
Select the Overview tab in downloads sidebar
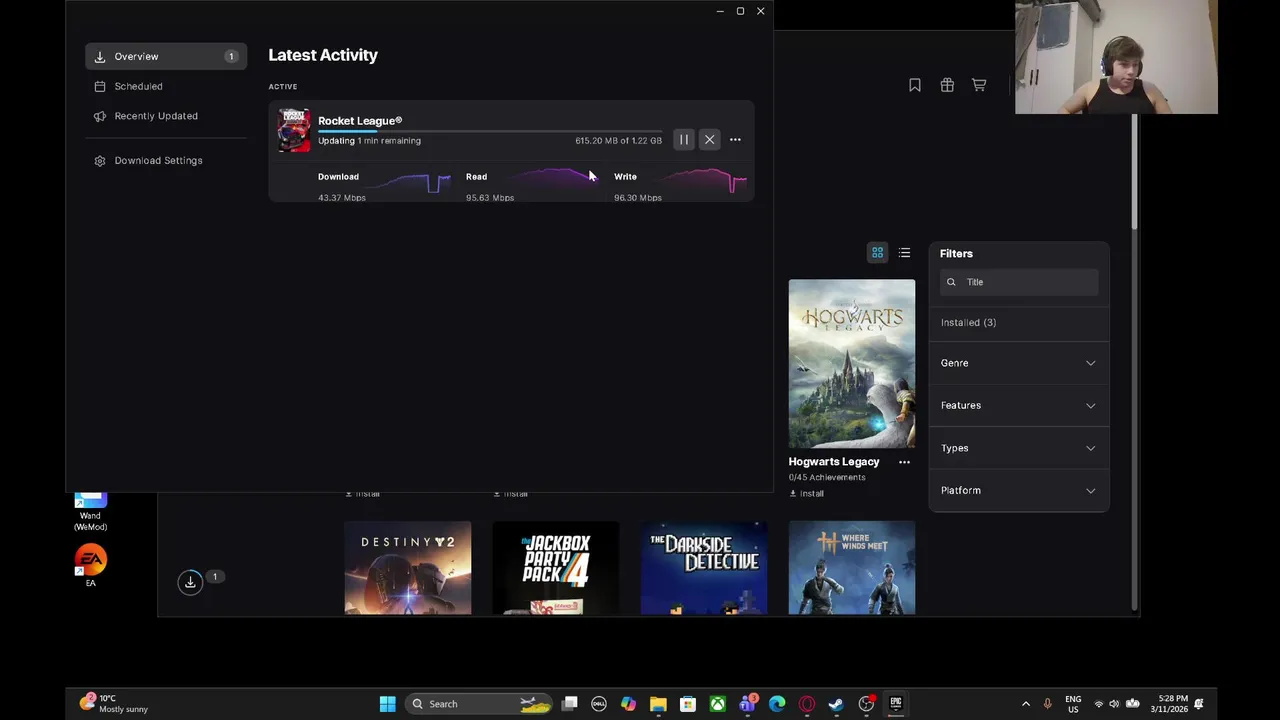pos(166,56)
